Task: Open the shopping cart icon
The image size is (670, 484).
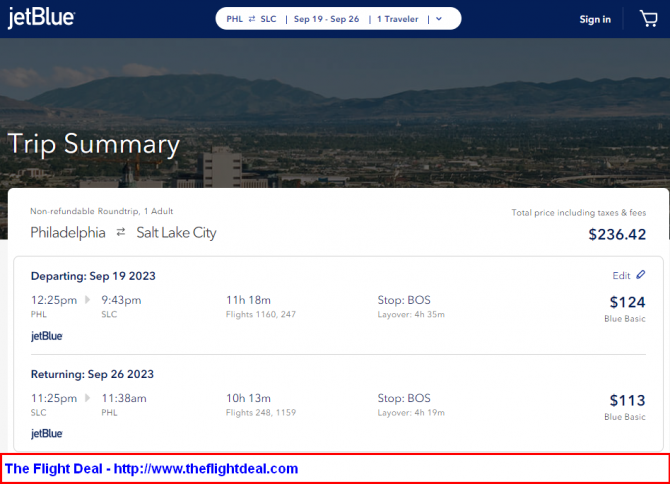Action: click(648, 19)
